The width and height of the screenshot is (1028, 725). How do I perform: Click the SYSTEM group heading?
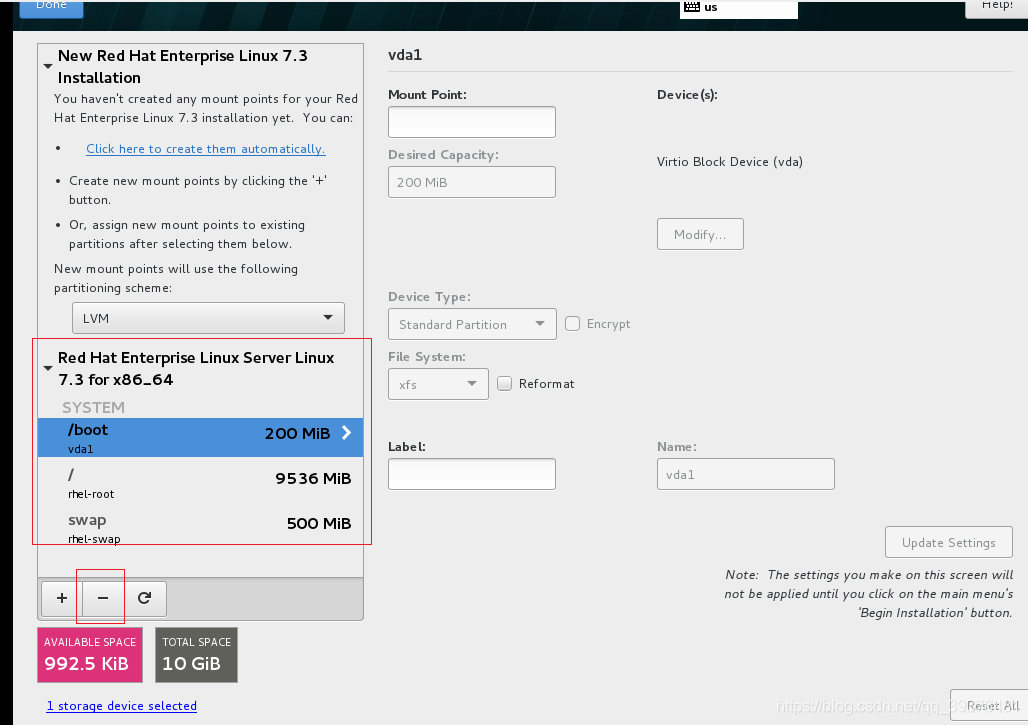coord(93,407)
